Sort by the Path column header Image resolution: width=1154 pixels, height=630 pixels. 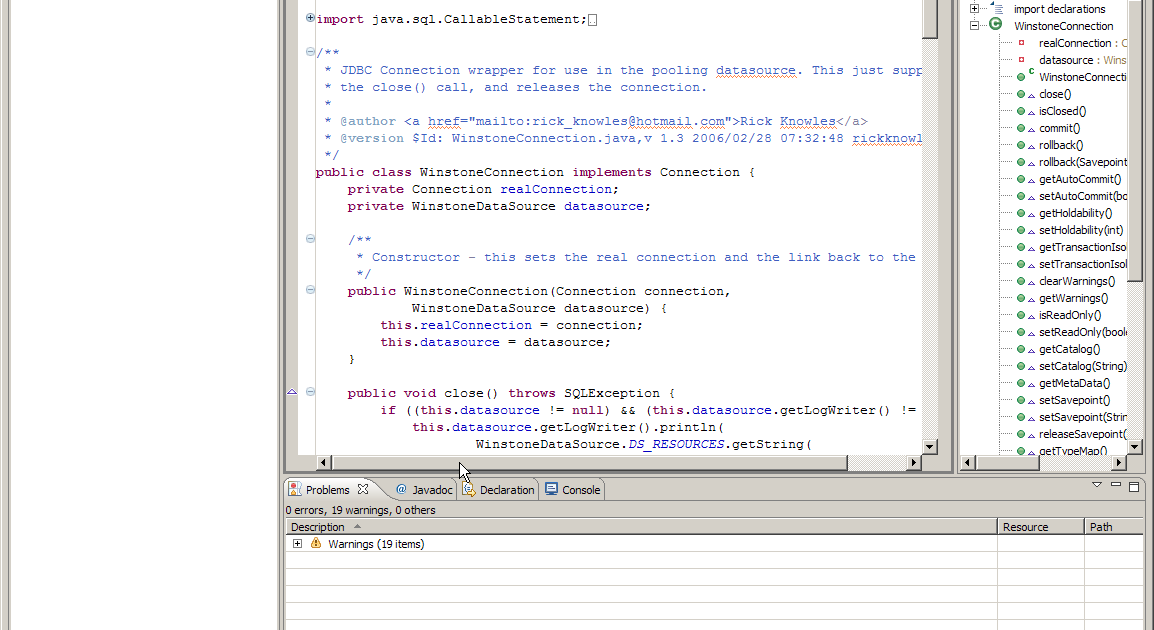[1114, 527]
